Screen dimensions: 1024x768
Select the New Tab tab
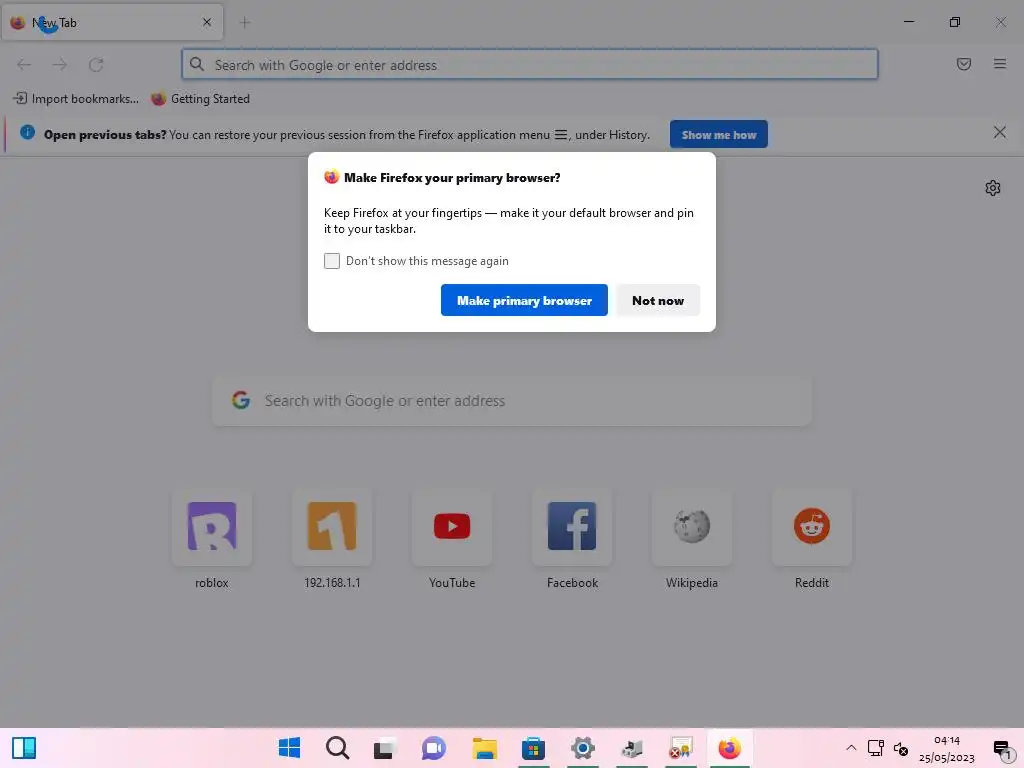click(x=112, y=22)
